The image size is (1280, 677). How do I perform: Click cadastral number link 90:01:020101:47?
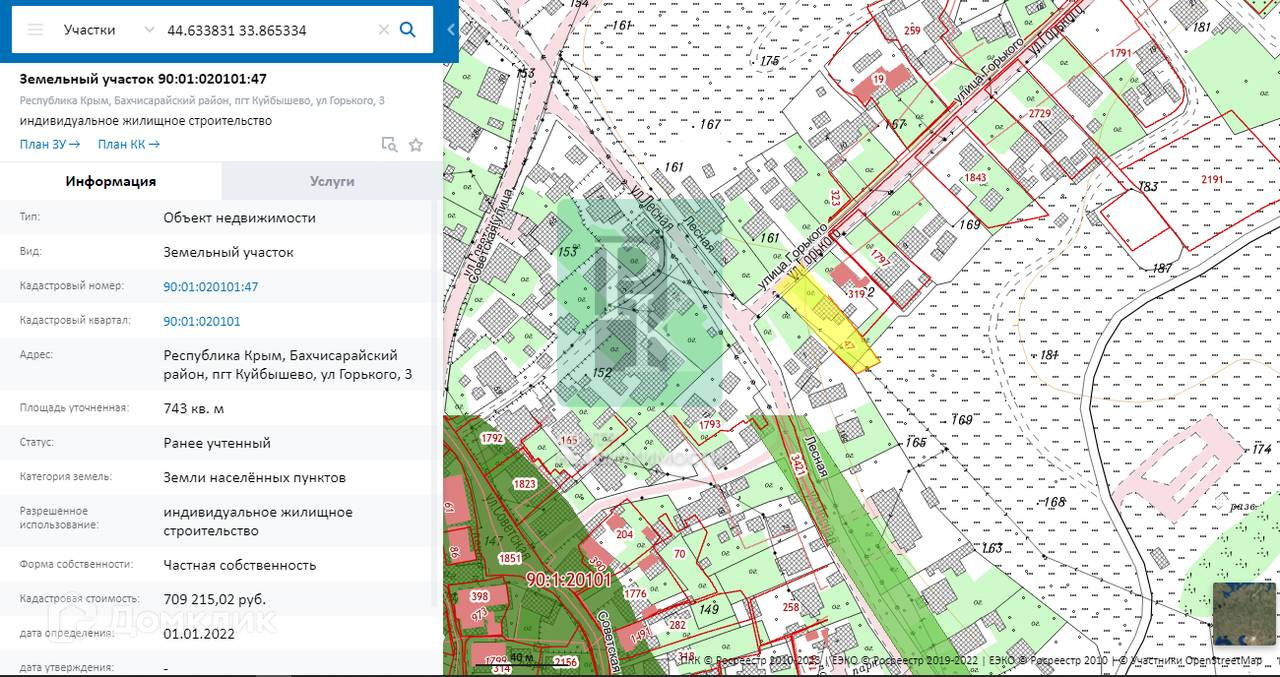pyautogui.click(x=211, y=287)
